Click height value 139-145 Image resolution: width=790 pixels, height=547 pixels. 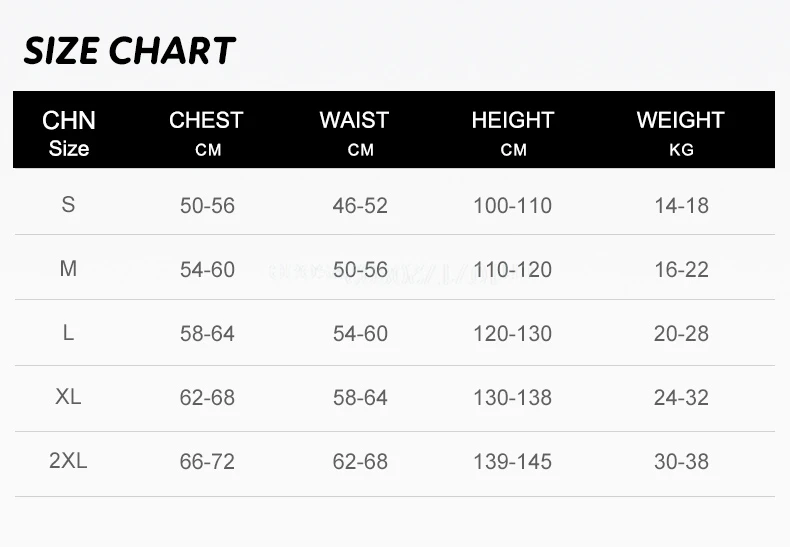tap(512, 461)
